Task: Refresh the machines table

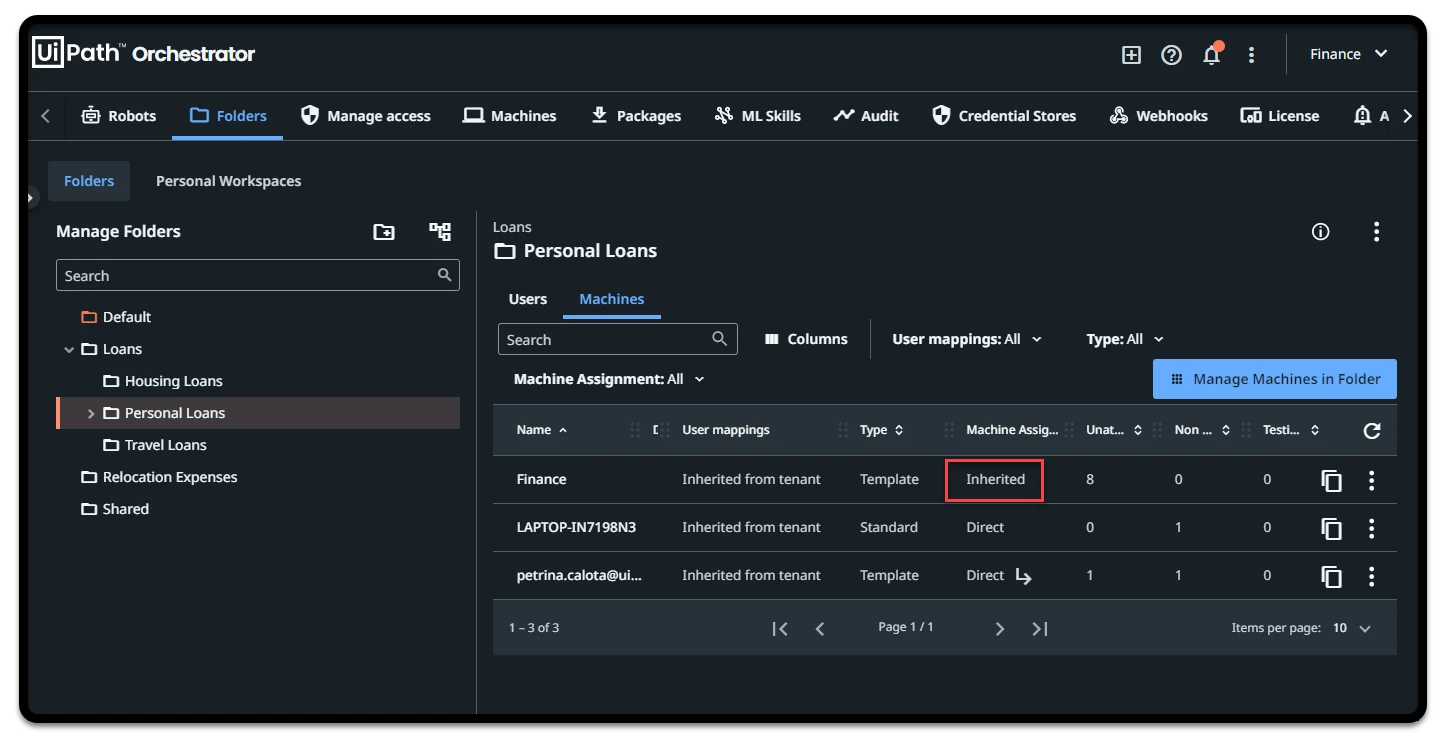Action: coord(1372,430)
